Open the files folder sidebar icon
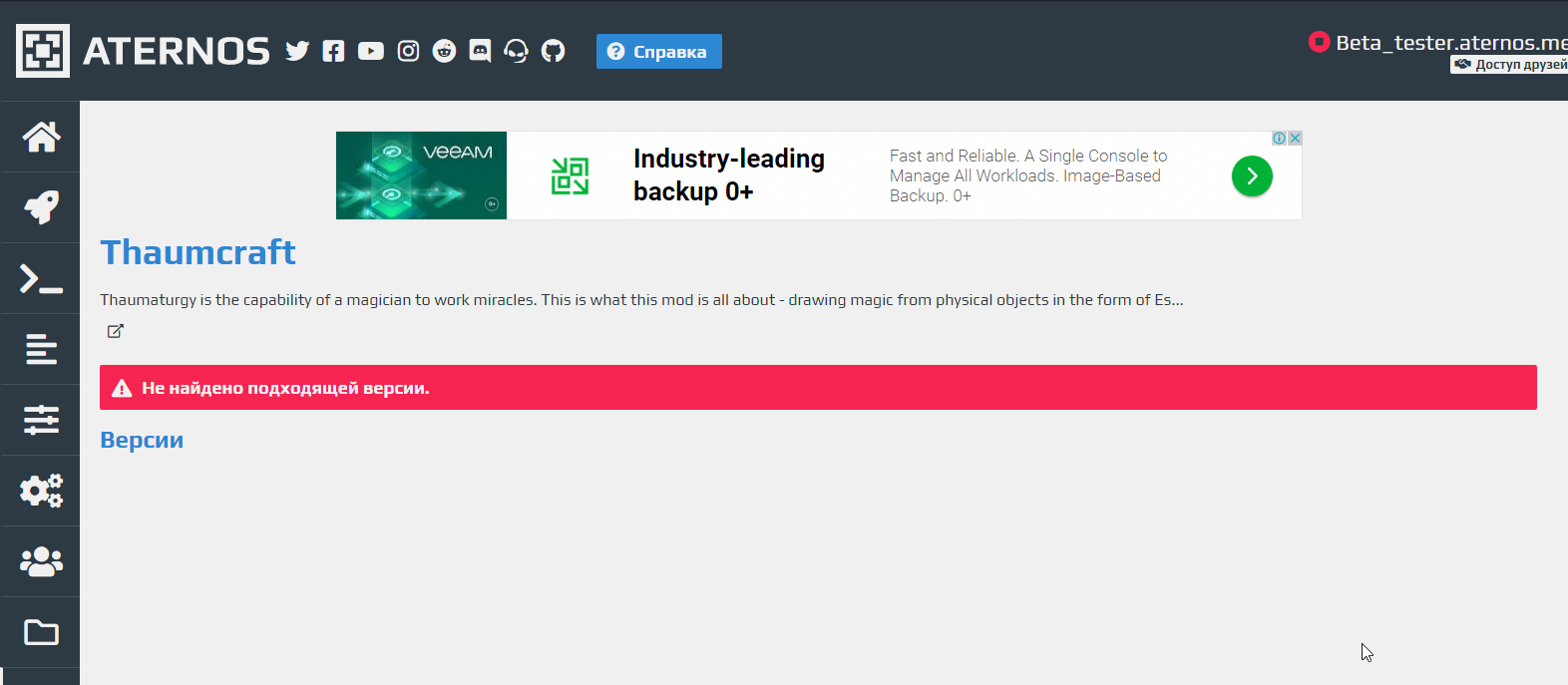This screenshot has width=1568, height=685. click(41, 632)
